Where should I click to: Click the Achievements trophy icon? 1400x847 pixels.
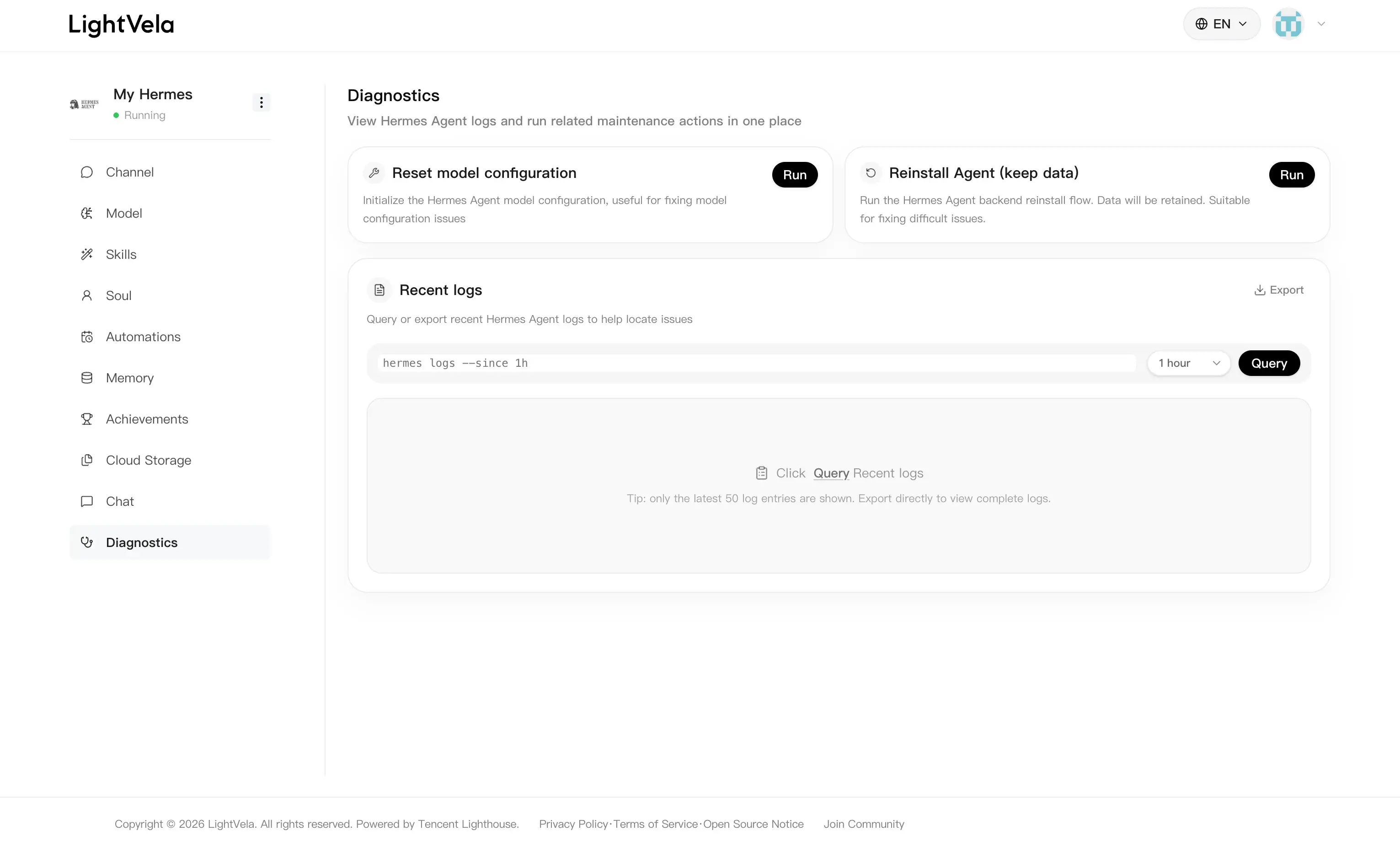[x=86, y=419]
